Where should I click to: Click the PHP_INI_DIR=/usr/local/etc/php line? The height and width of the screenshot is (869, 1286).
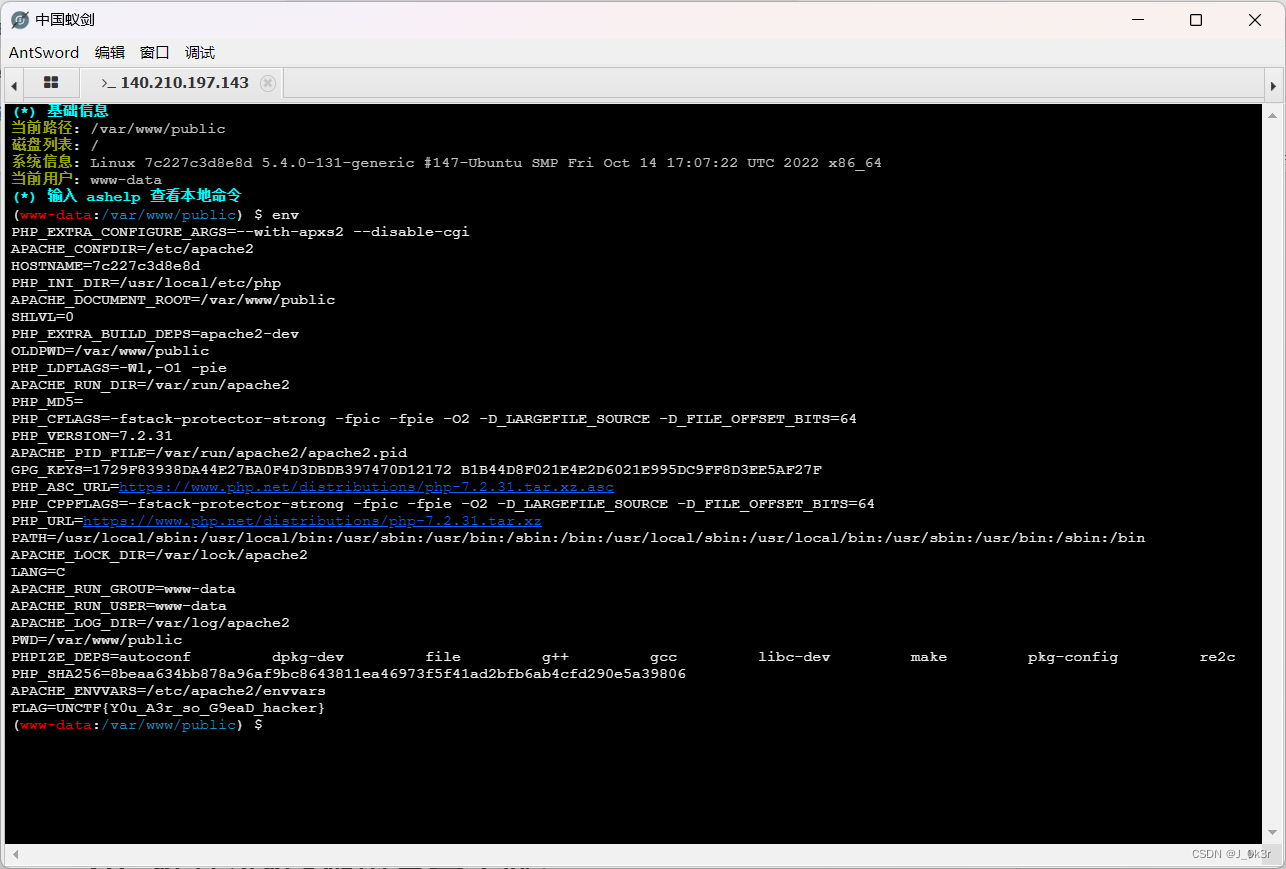[146, 283]
